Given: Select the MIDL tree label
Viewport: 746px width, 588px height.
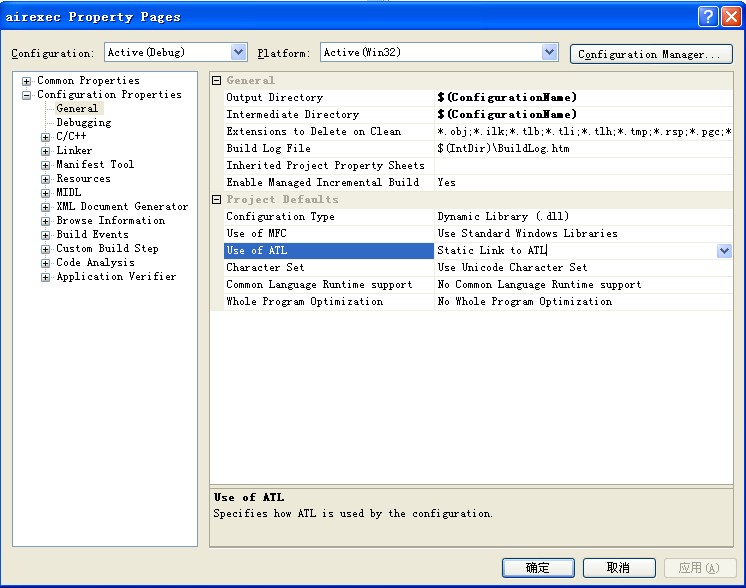Looking at the screenshot, I should 69,193.
